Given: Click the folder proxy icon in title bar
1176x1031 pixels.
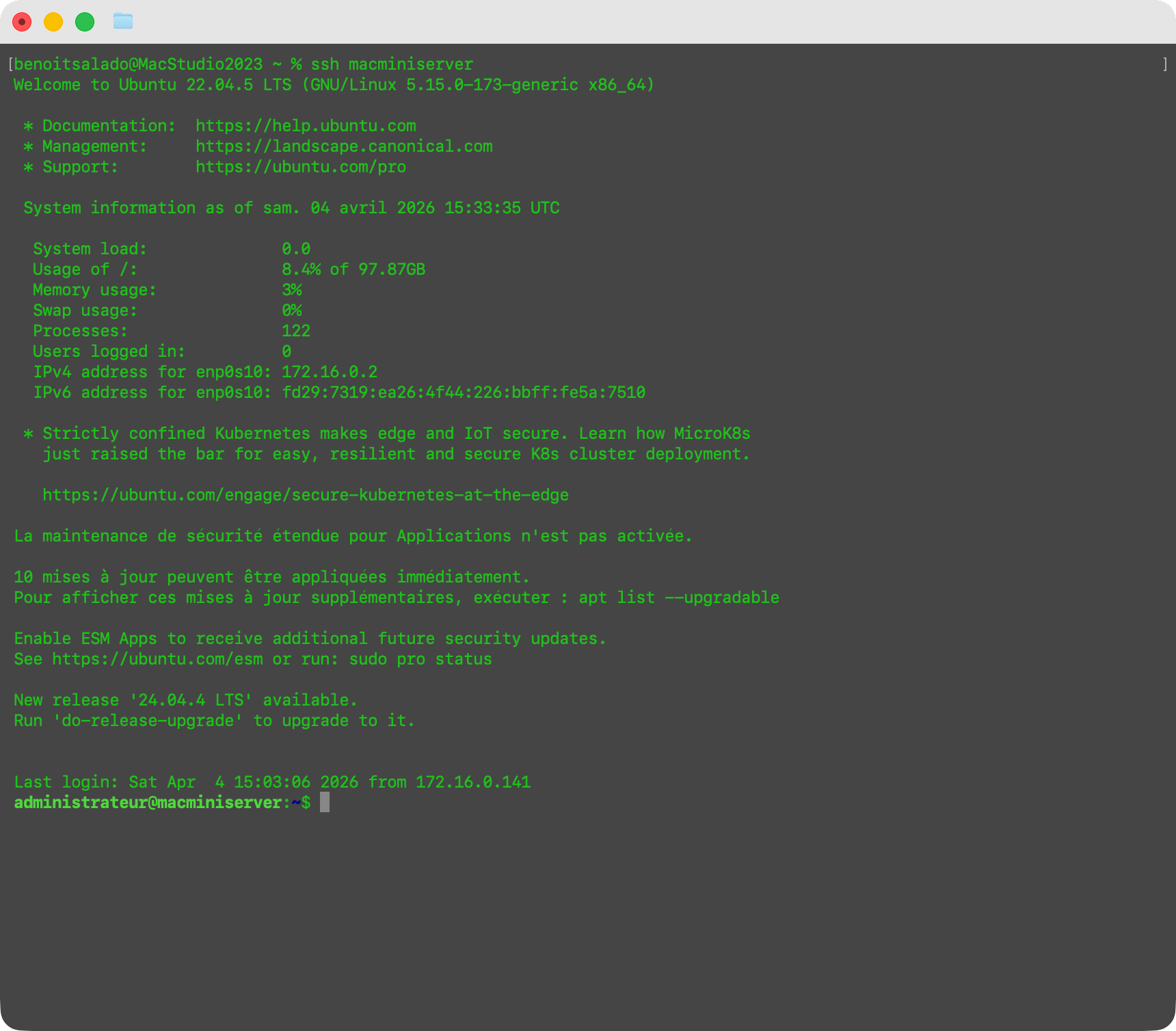Looking at the screenshot, I should click(123, 22).
